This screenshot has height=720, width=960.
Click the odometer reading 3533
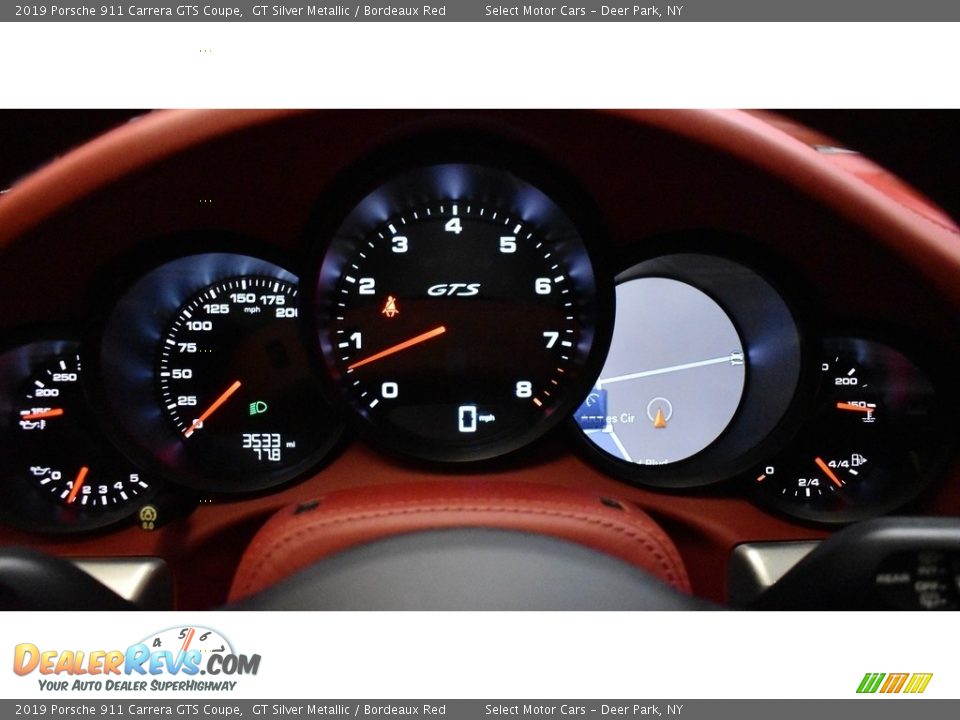pos(261,440)
